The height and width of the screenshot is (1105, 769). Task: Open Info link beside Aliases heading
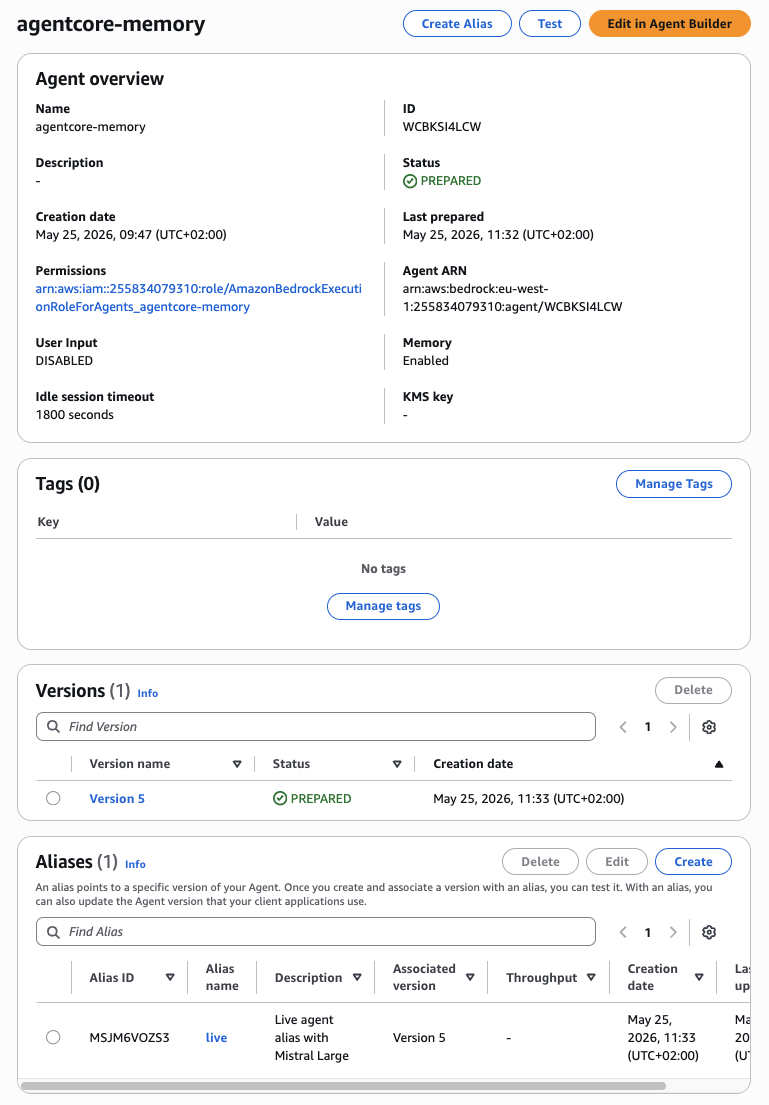(x=135, y=864)
